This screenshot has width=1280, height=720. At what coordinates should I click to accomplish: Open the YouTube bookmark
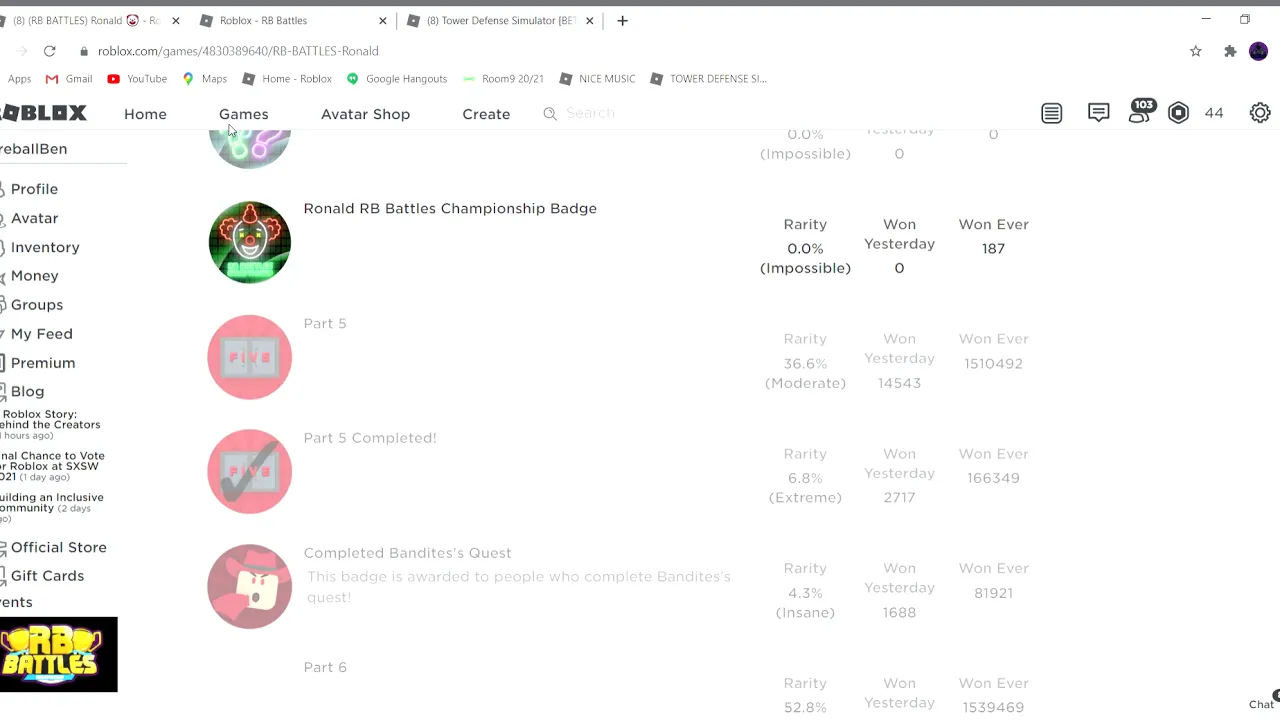(x=137, y=78)
